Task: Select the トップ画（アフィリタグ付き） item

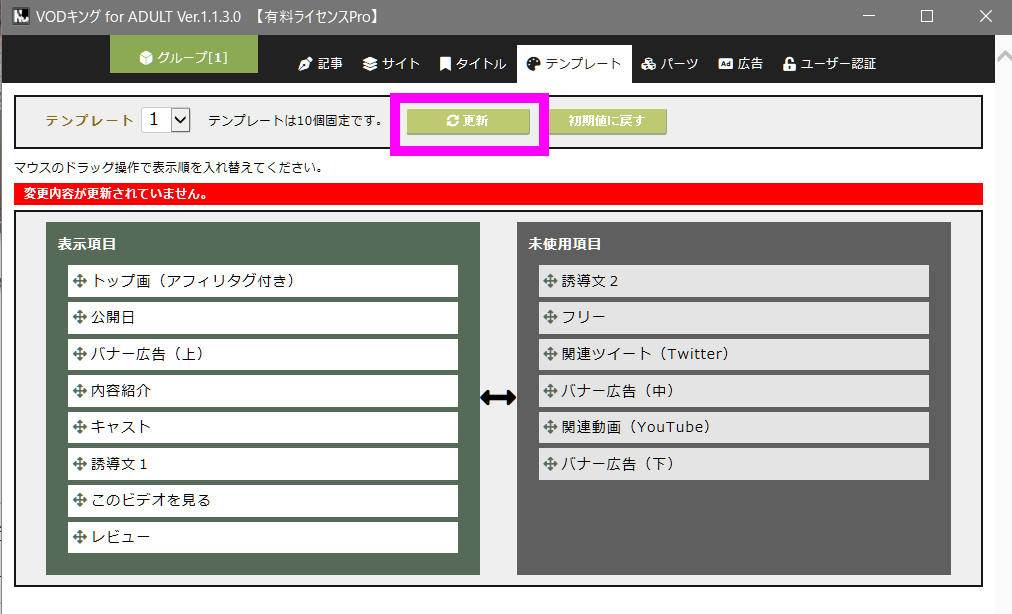Action: click(263, 281)
